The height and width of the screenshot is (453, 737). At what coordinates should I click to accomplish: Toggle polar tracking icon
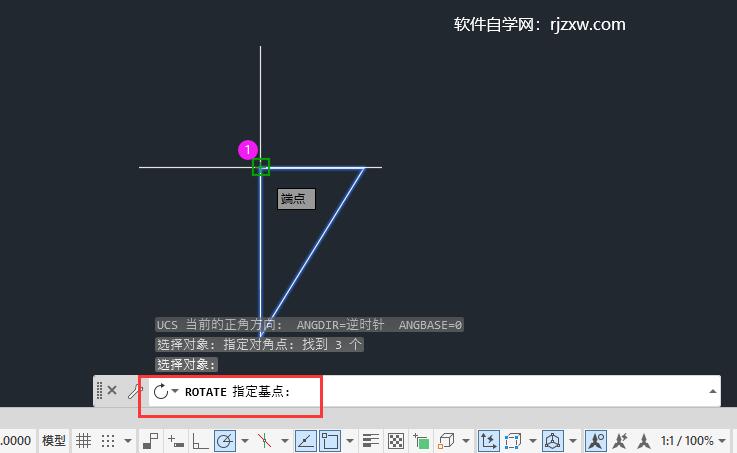coord(225,441)
